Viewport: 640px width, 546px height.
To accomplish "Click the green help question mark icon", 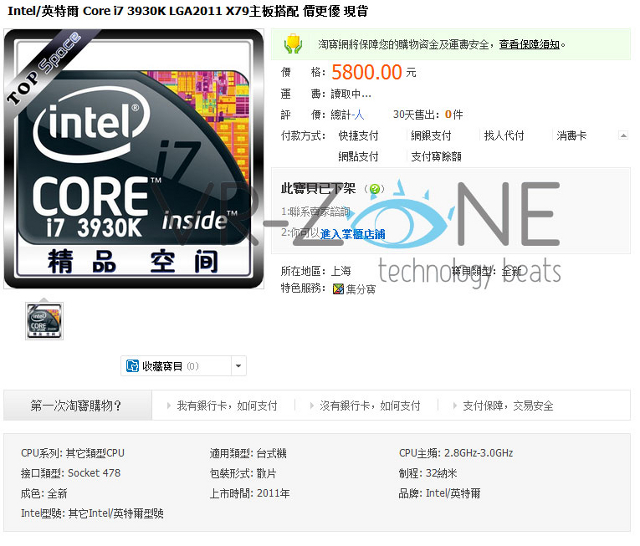I will (x=374, y=189).
